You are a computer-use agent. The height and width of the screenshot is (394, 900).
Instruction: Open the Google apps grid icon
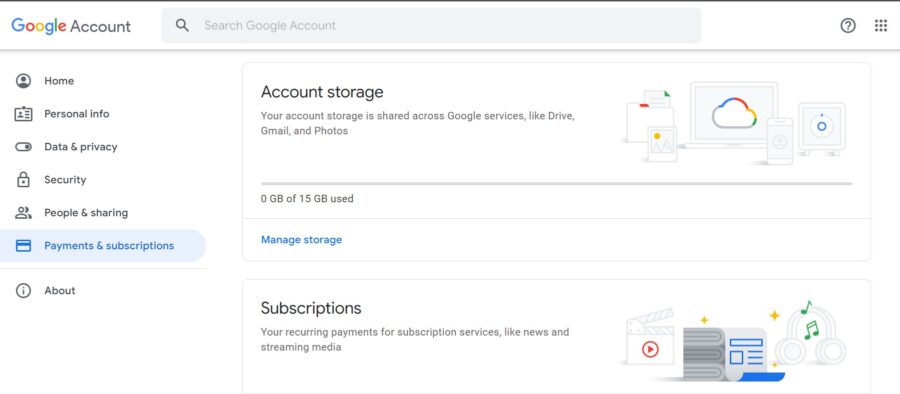[x=880, y=25]
